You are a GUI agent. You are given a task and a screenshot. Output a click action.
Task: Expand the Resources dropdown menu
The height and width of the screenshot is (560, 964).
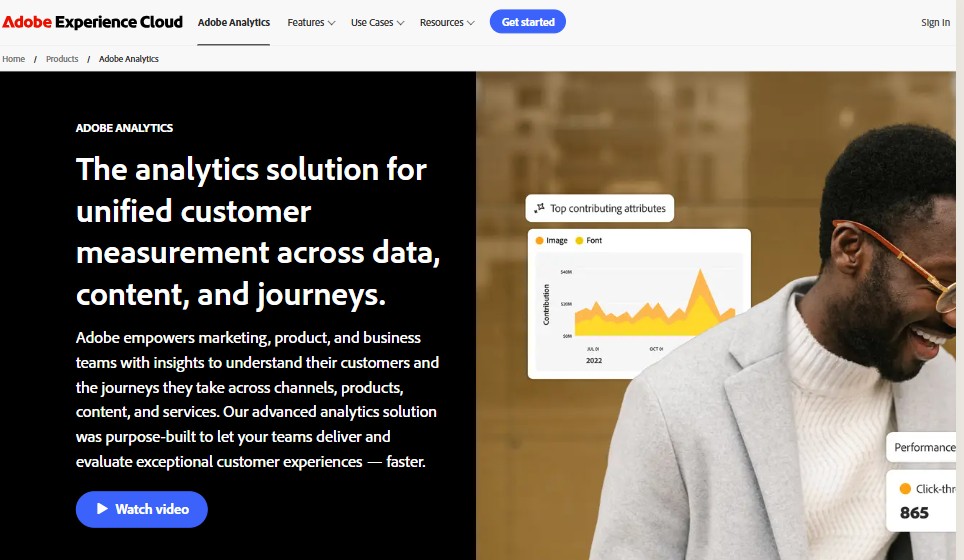(447, 22)
